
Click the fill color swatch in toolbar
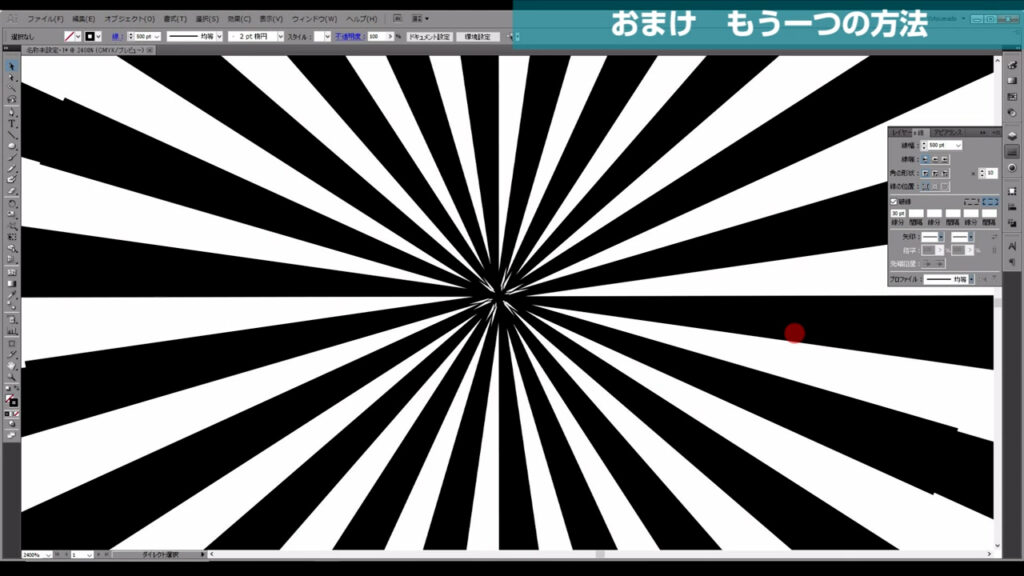click(x=8, y=396)
